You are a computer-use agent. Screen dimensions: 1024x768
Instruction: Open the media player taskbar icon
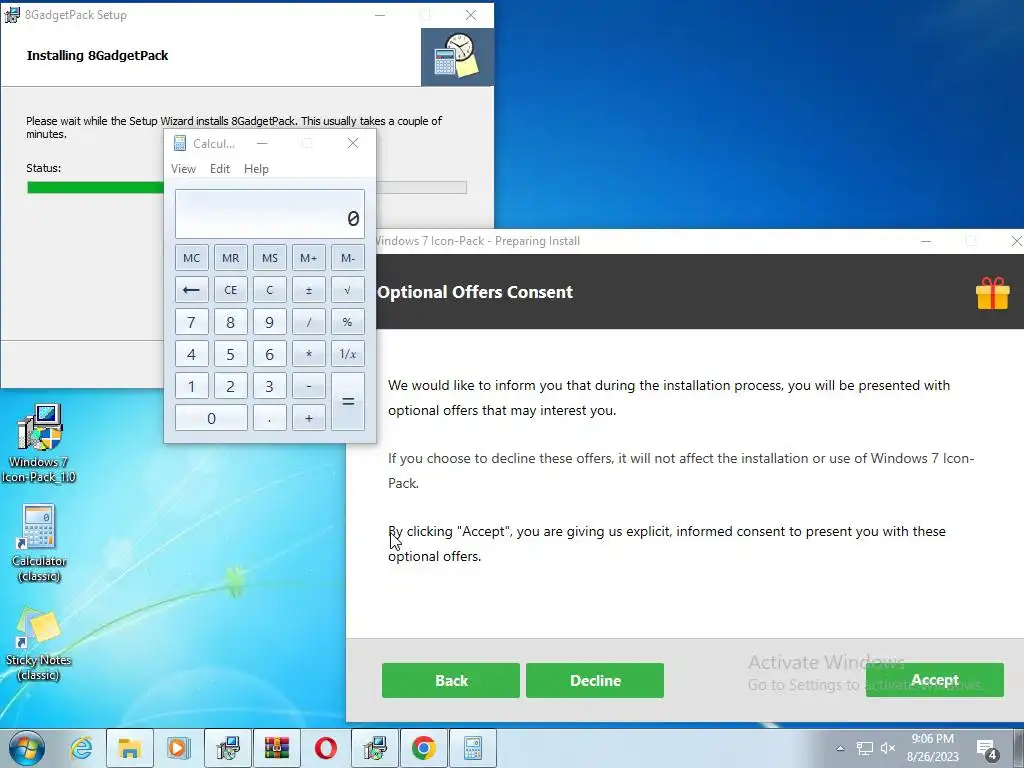pos(178,748)
